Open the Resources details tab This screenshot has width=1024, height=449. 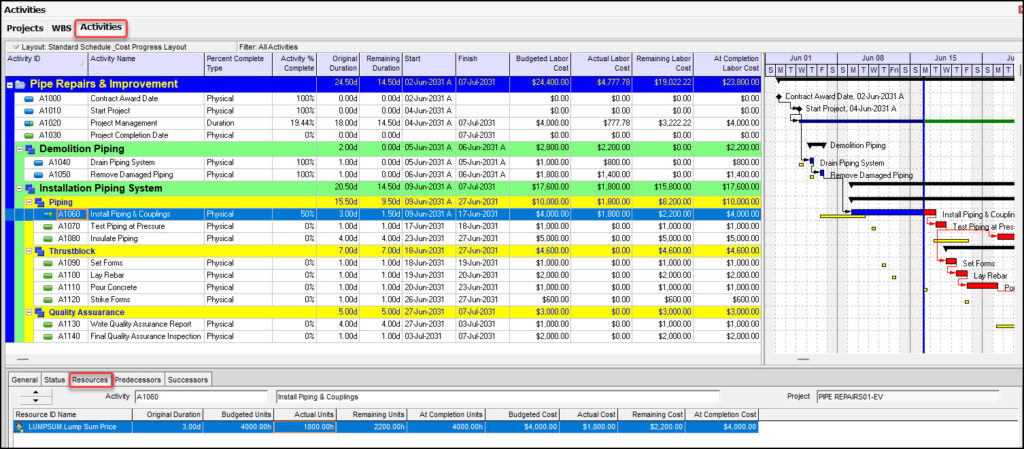89,380
